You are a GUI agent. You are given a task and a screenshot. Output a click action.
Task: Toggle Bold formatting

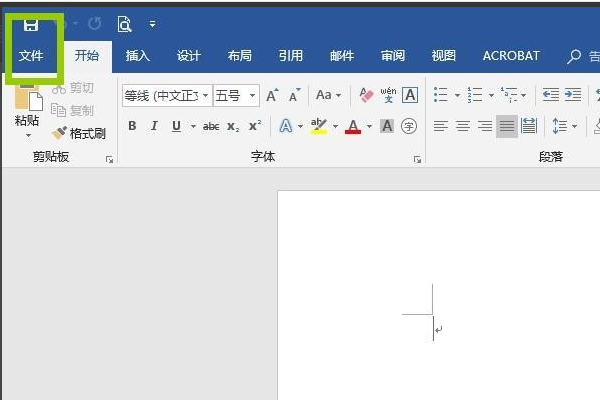pos(132,126)
